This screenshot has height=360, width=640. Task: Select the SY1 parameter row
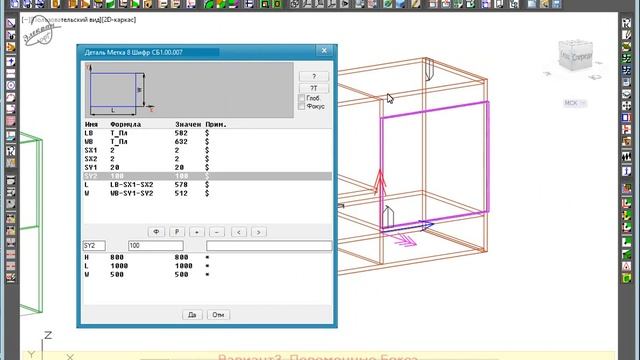(207, 167)
